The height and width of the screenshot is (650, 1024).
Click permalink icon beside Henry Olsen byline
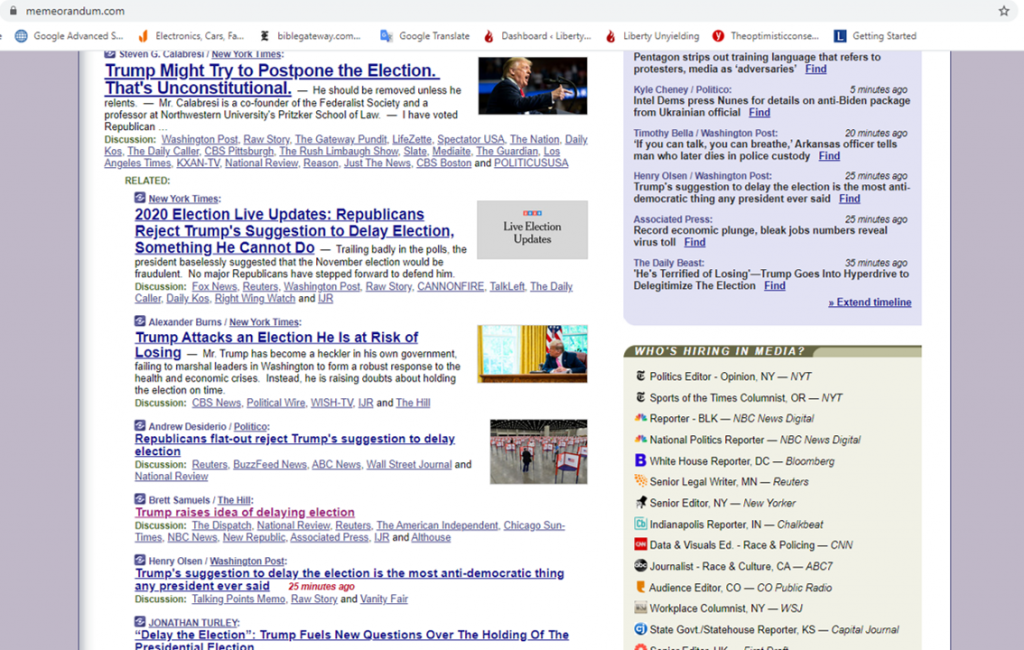(x=140, y=560)
